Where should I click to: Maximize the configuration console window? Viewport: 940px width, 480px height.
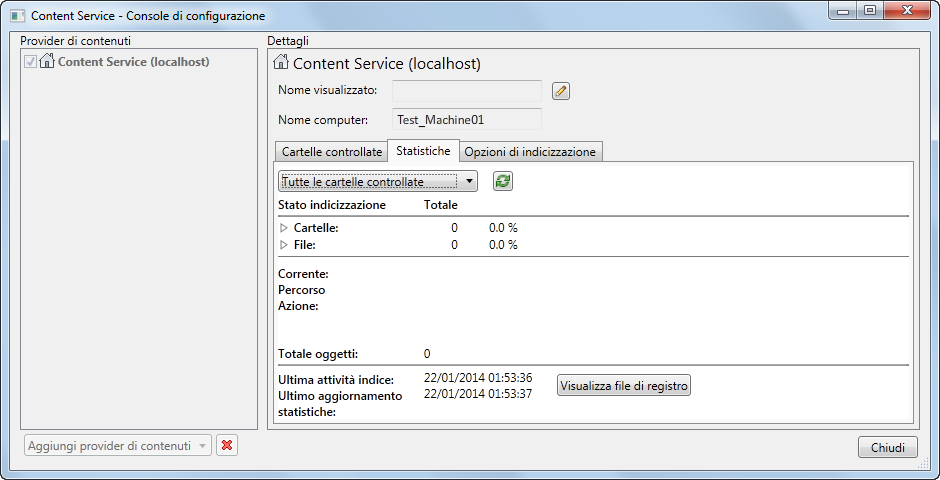tap(869, 11)
